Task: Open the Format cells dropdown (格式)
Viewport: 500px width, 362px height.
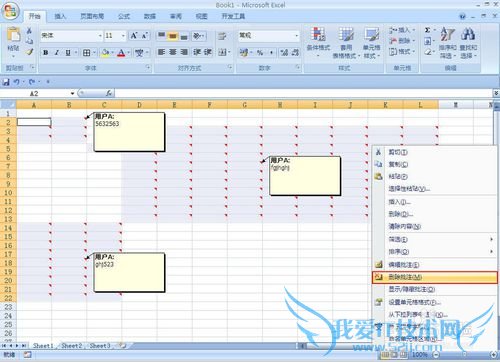Action: point(402,52)
